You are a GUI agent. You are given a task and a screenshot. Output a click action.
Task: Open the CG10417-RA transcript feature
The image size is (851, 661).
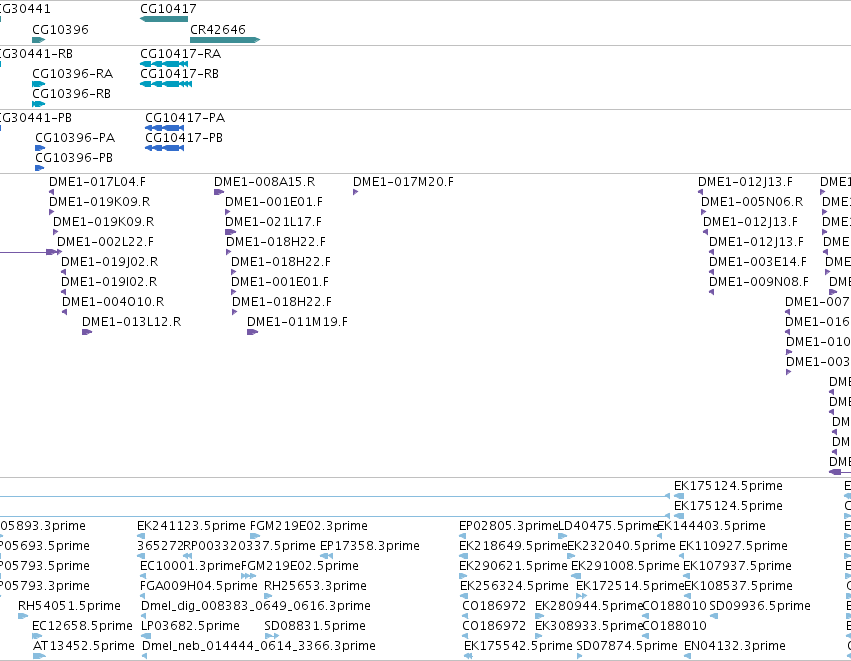pos(164,64)
